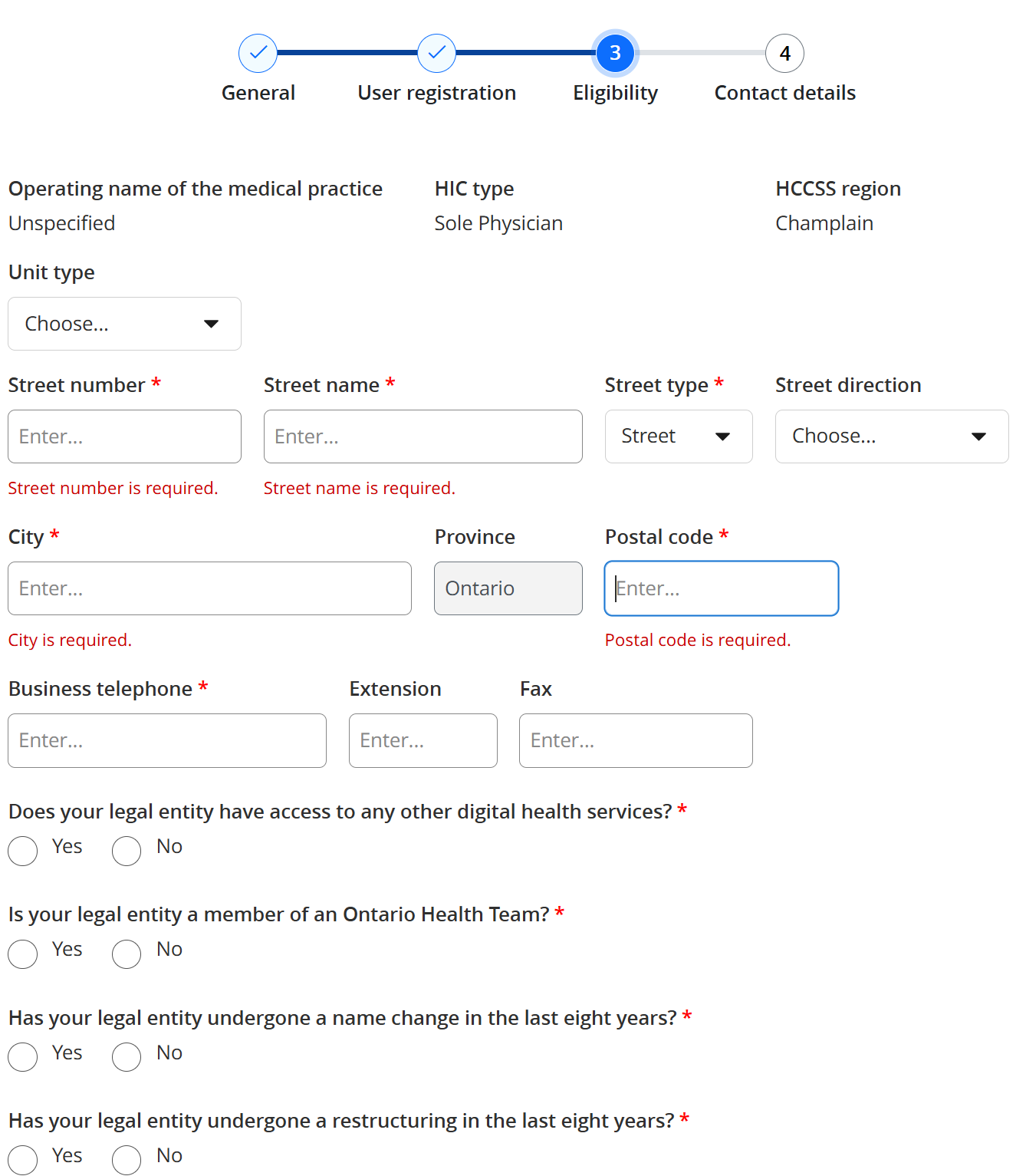This screenshot has width=1026, height=1176.
Task: Click the User registration checkmark icon
Action: (x=436, y=53)
